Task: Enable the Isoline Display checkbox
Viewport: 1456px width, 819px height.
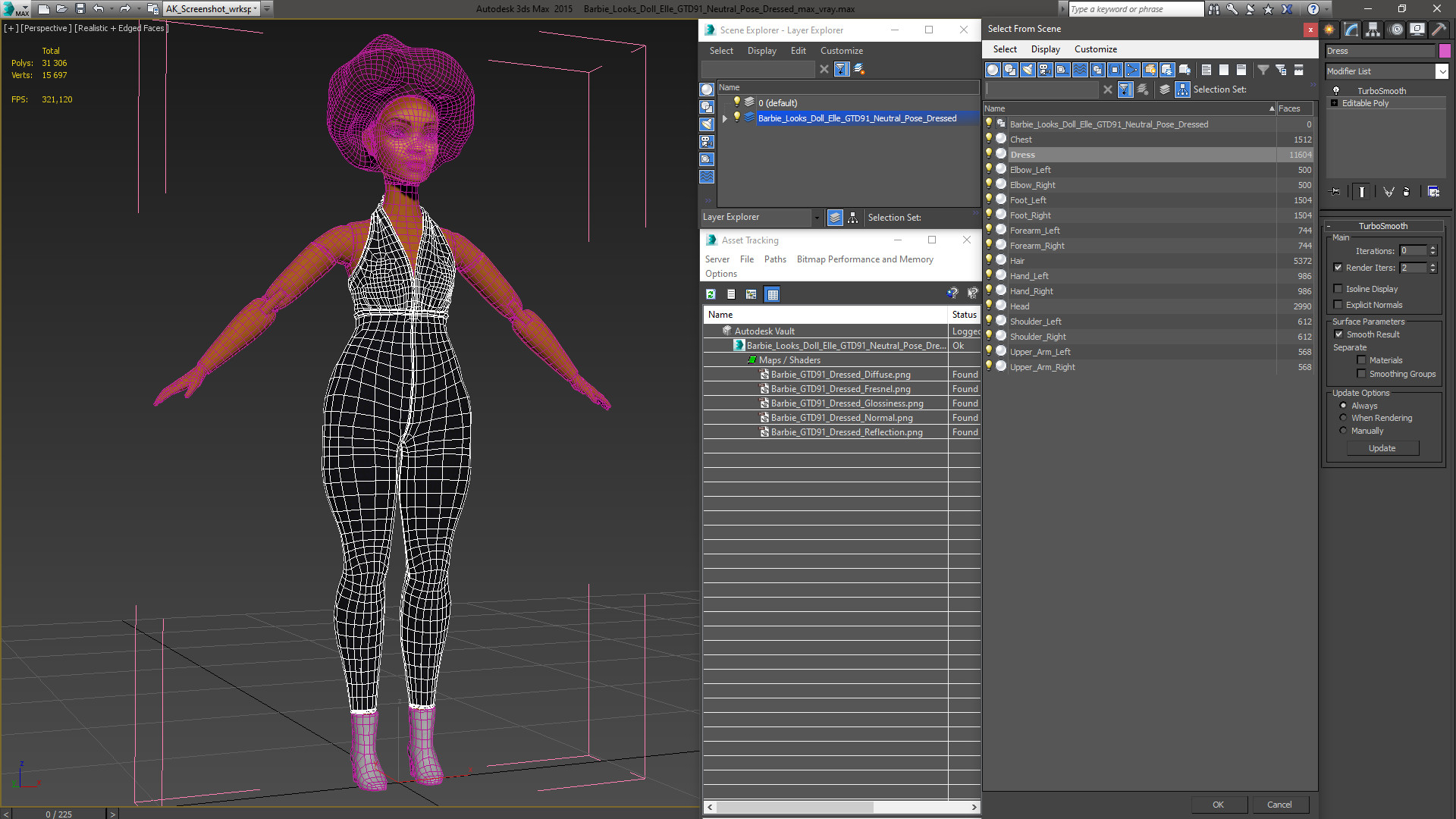Action: click(x=1338, y=289)
